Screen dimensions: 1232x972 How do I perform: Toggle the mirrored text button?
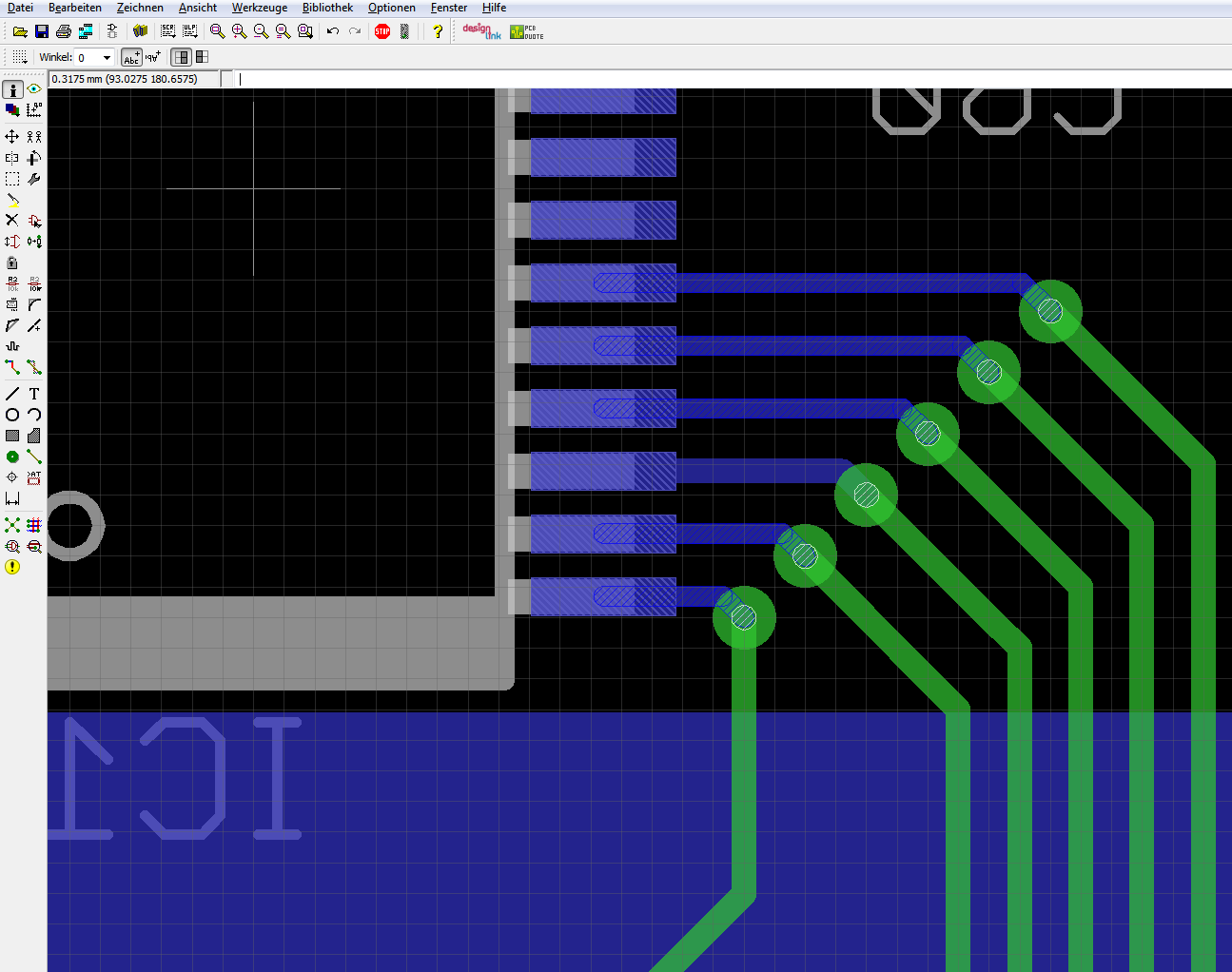[153, 57]
